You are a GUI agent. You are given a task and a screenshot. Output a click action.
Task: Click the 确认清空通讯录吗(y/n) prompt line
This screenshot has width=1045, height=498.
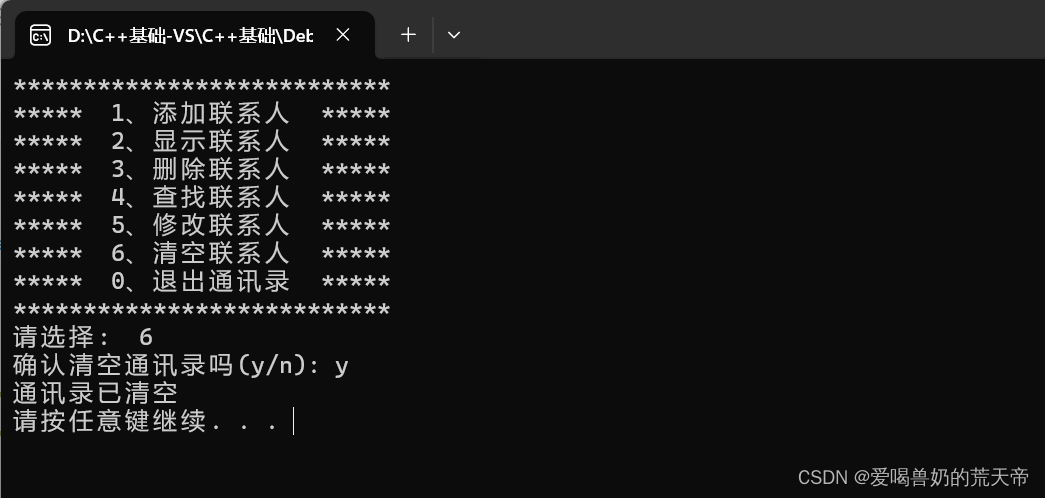(180, 366)
